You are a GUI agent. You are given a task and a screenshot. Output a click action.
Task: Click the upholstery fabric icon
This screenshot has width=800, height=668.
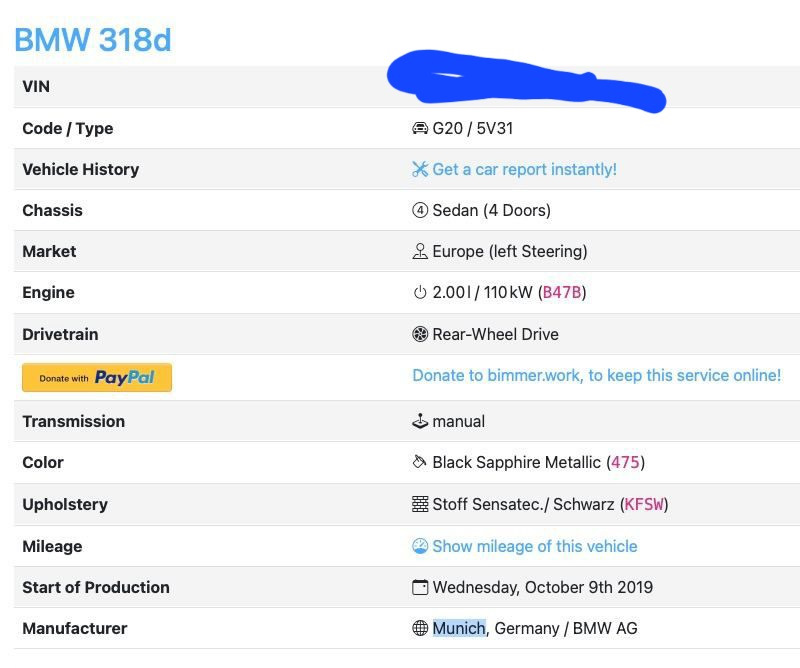click(x=420, y=504)
